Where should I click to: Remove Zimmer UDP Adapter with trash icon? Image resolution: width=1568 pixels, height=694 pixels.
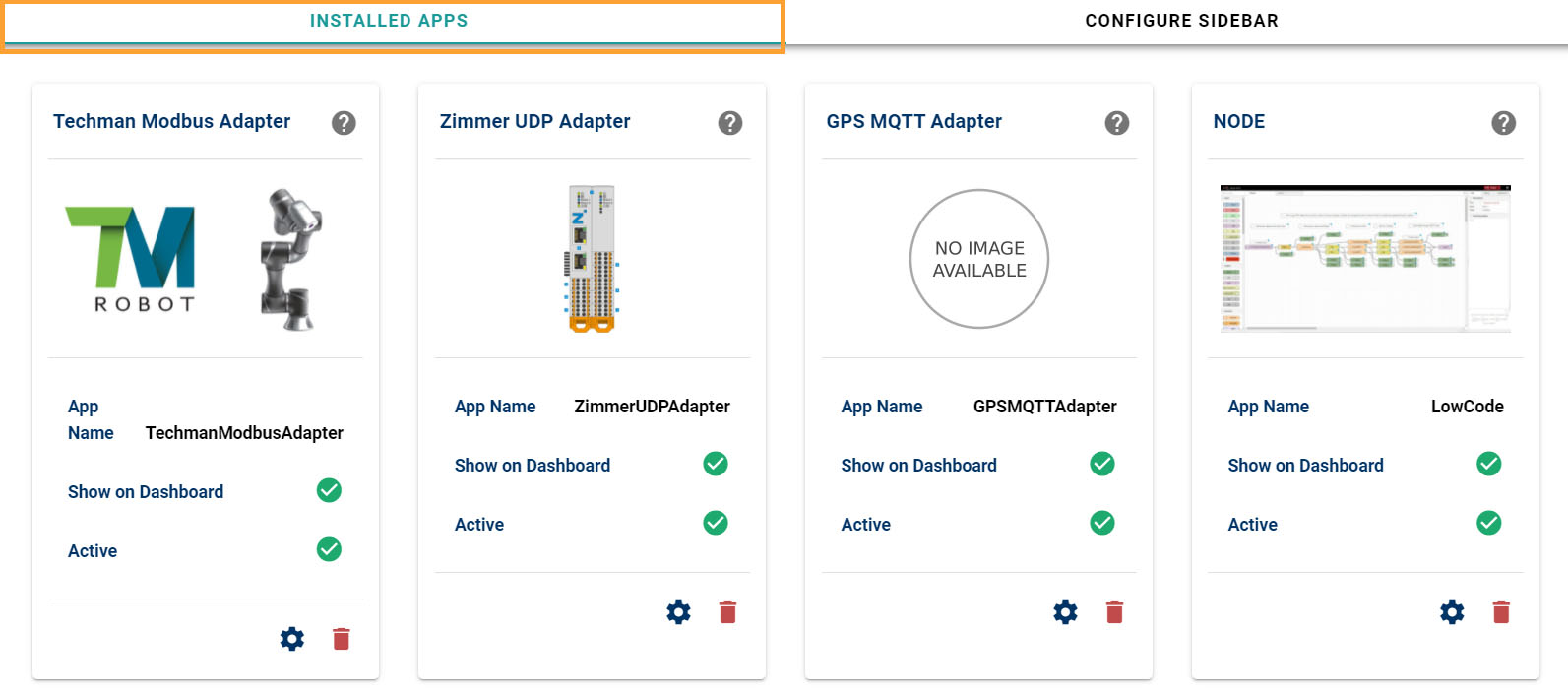728,612
